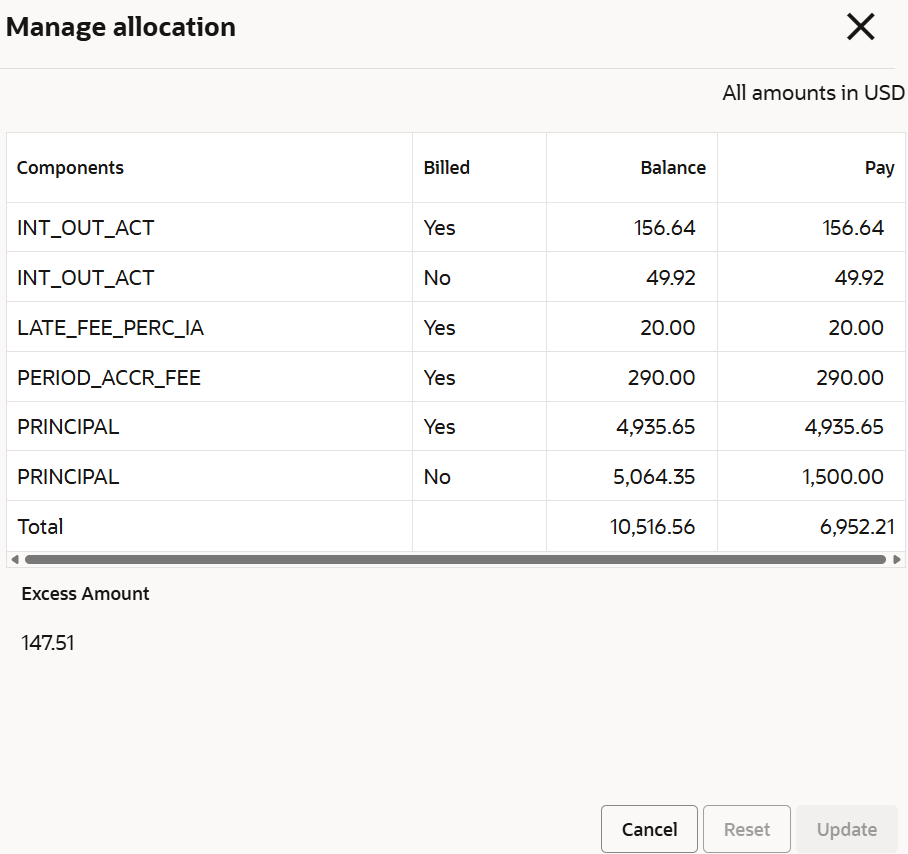Select Pay value 156.64 for INT_OUT_ACT
Screen dimensions: 908x854
pyautogui.click(x=853, y=228)
